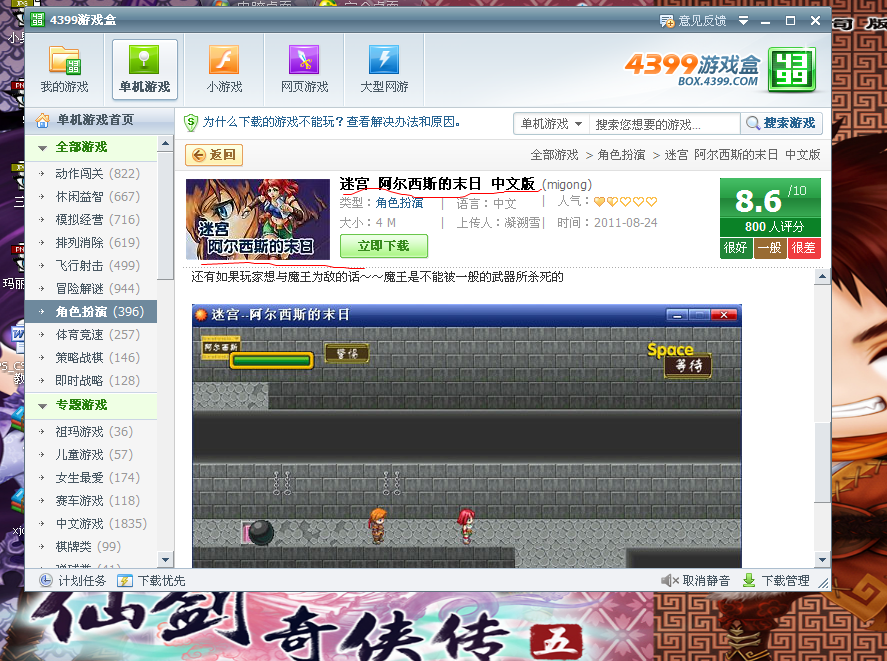Open the 单机游戏 search type dropdown

(x=551, y=124)
